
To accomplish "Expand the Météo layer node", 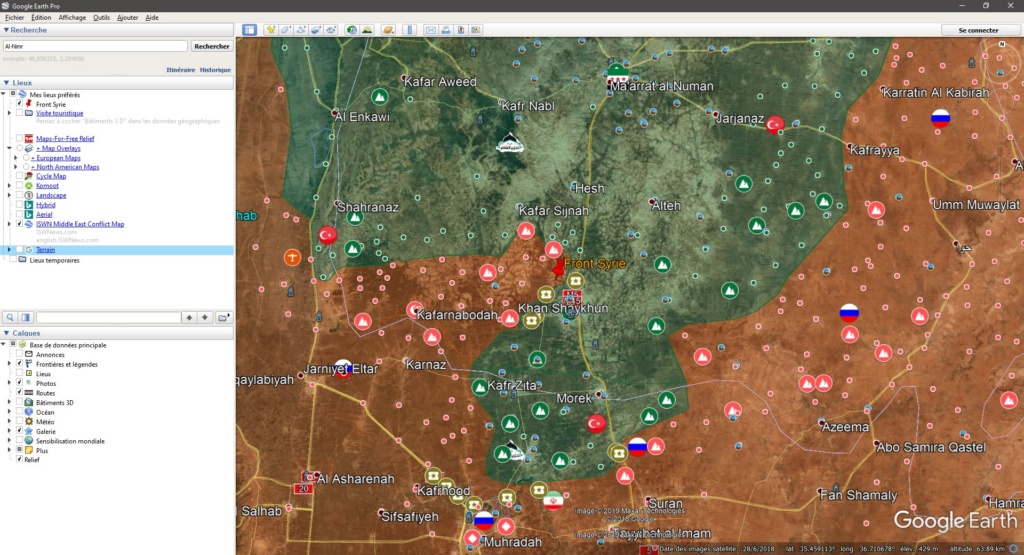I will pos(10,422).
